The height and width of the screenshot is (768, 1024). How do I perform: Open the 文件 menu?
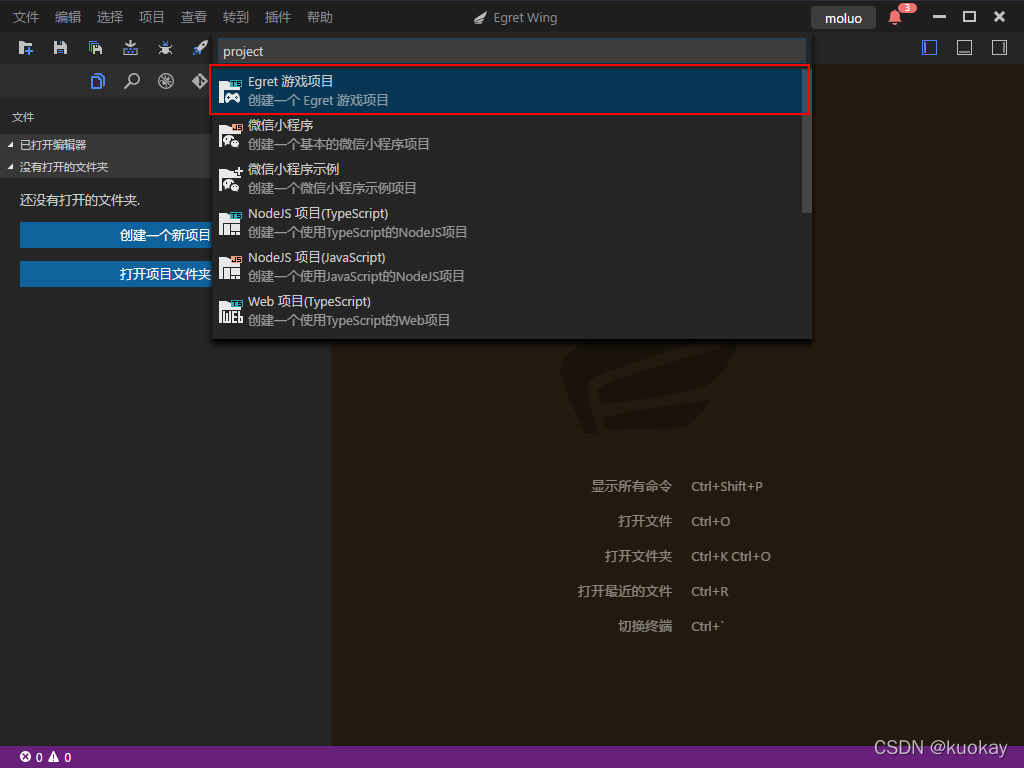point(26,18)
